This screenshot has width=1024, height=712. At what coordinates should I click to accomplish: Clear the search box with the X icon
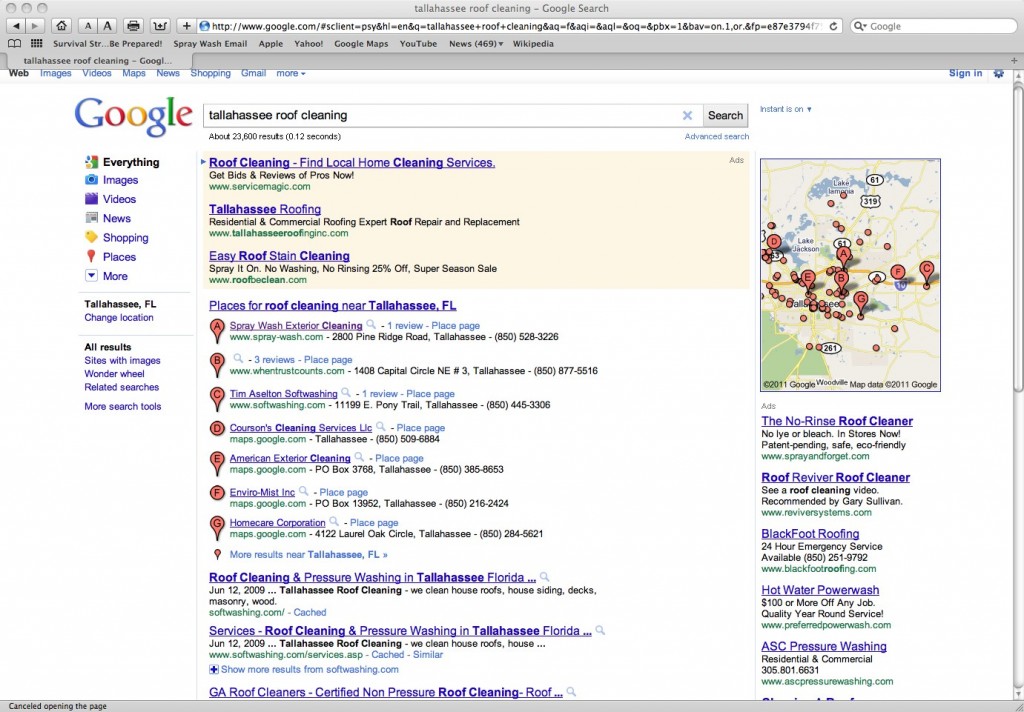687,115
